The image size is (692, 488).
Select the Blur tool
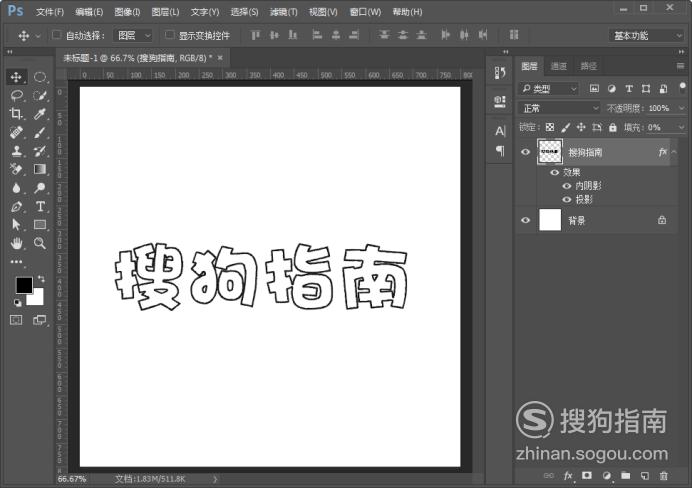16,188
